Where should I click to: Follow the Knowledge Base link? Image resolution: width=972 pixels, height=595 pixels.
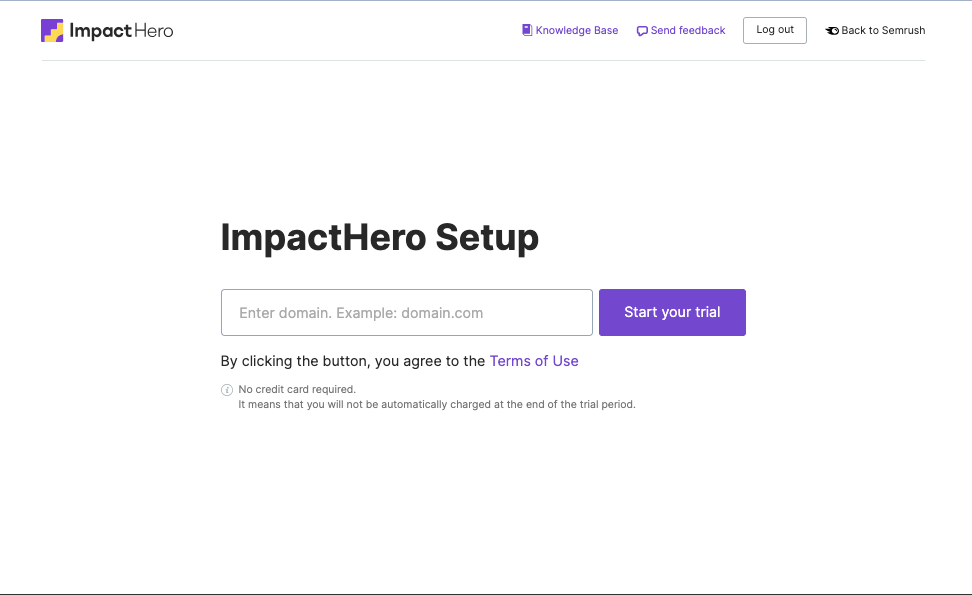(576, 30)
